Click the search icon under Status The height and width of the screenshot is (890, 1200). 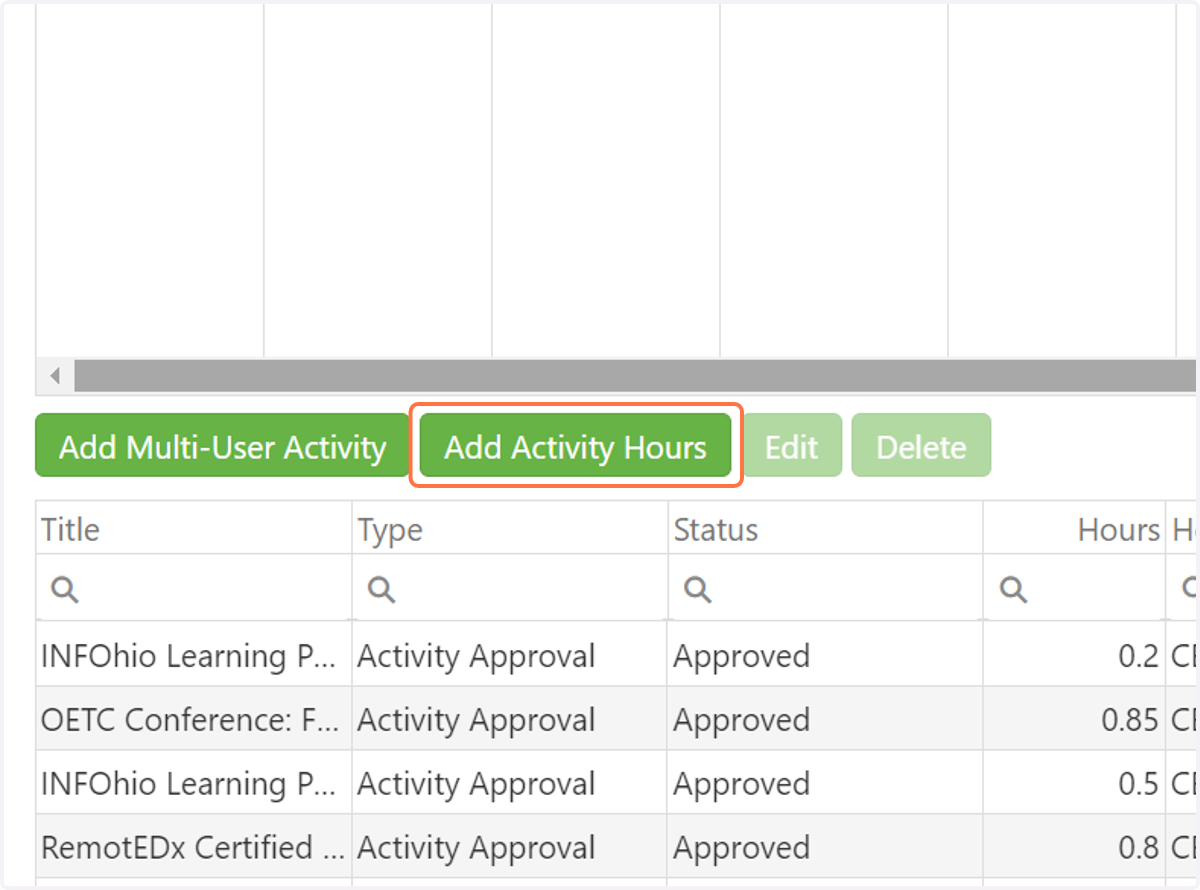pyautogui.click(x=696, y=589)
